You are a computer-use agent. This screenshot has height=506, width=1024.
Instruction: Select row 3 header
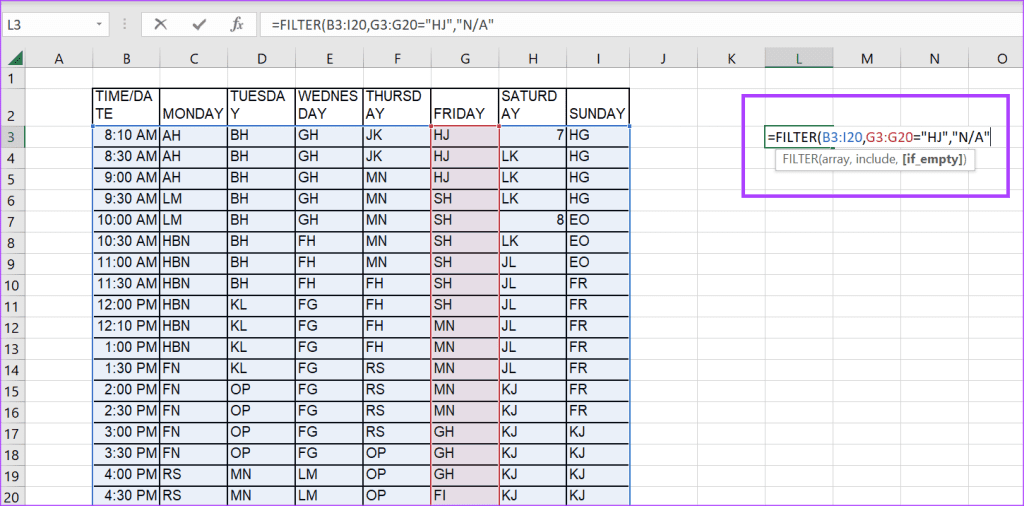[x=12, y=135]
